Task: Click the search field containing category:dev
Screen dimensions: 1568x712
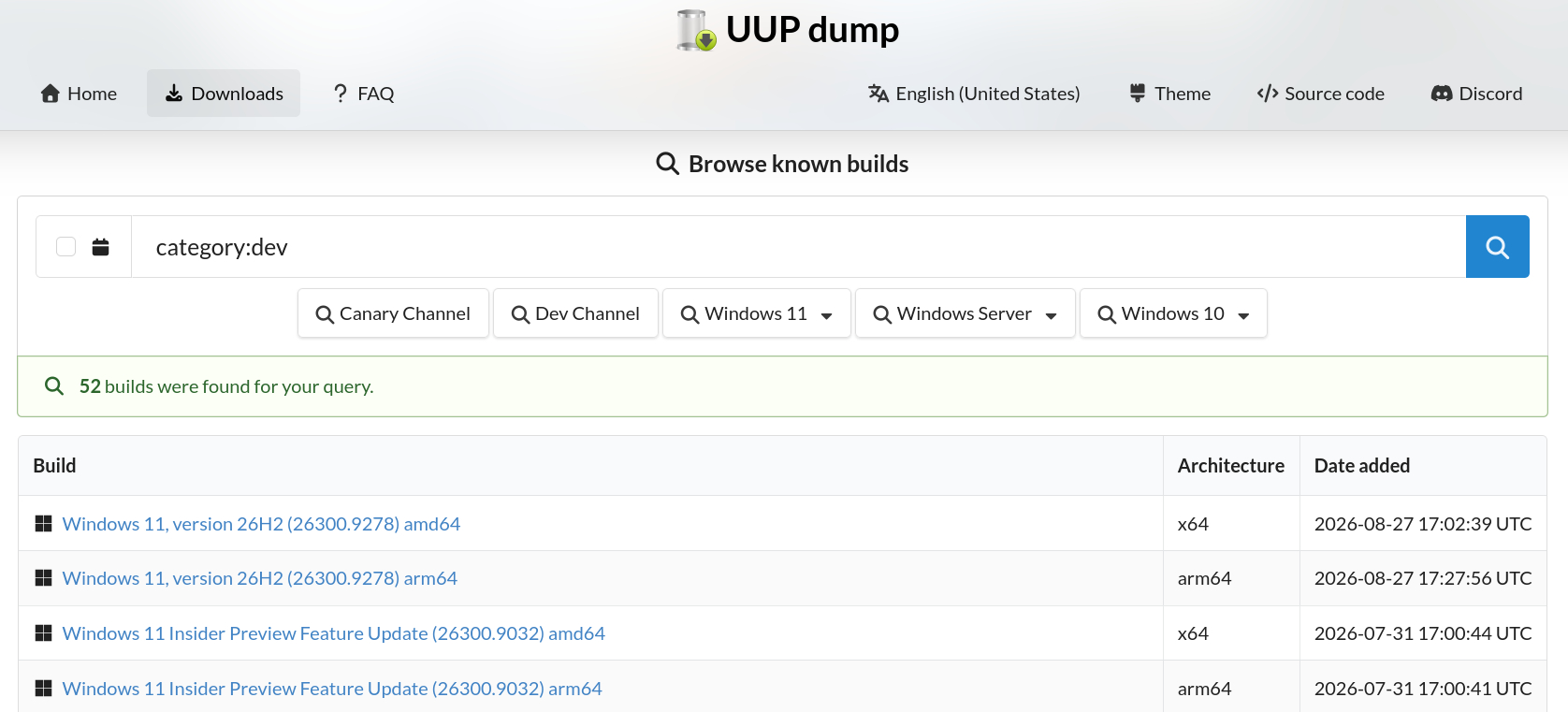Action: coord(798,247)
